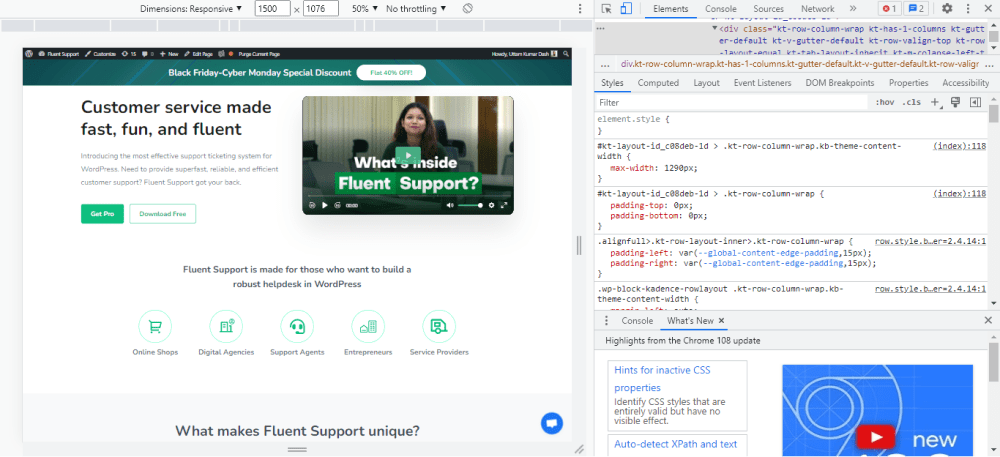
Task: Open the No throttling dropdown
Action: [416, 9]
